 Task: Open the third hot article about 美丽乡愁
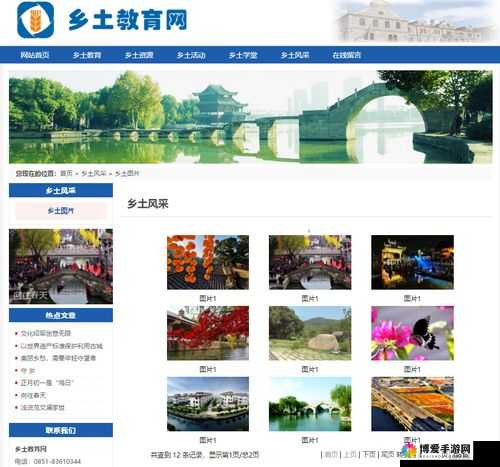(58, 358)
